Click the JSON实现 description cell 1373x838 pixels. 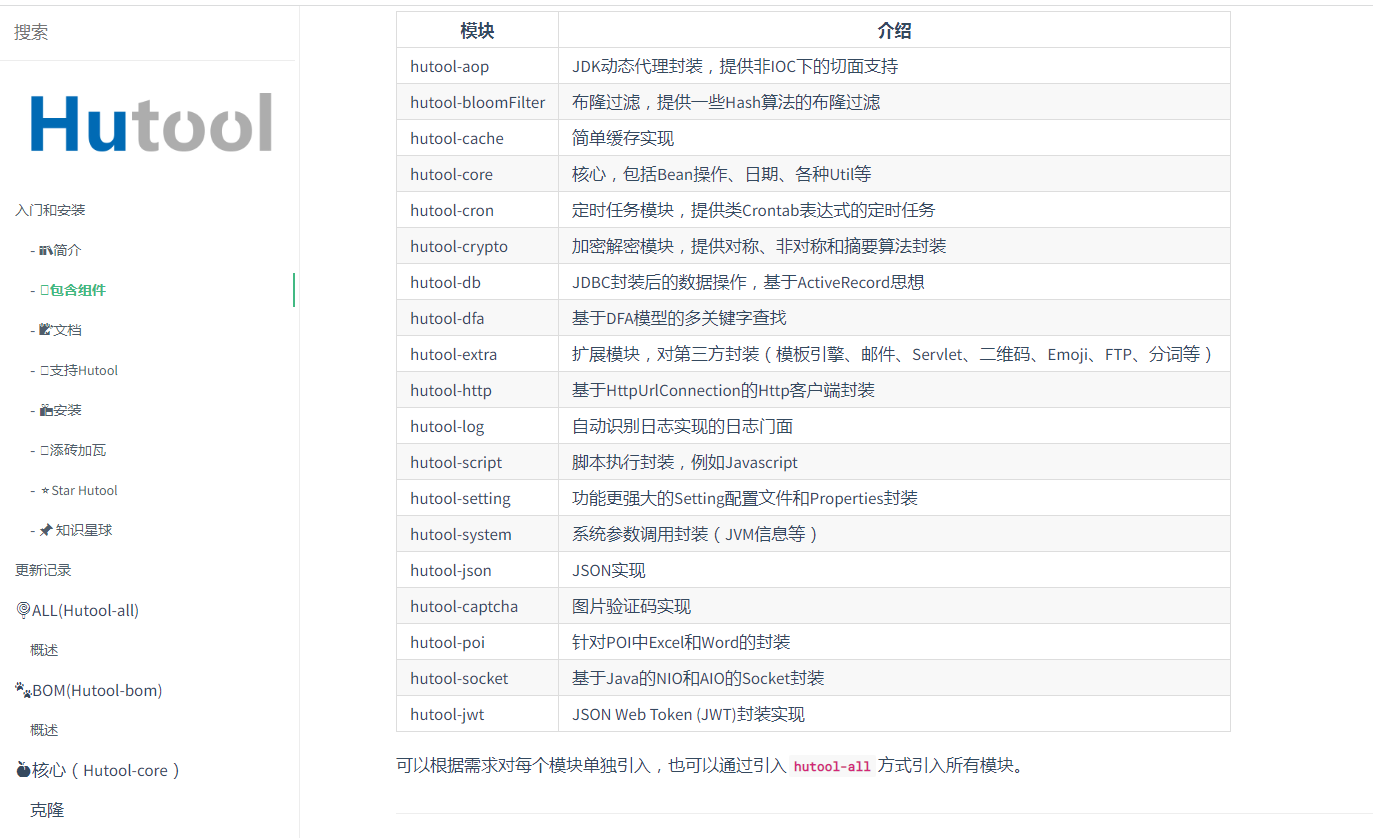pyautogui.click(x=894, y=570)
